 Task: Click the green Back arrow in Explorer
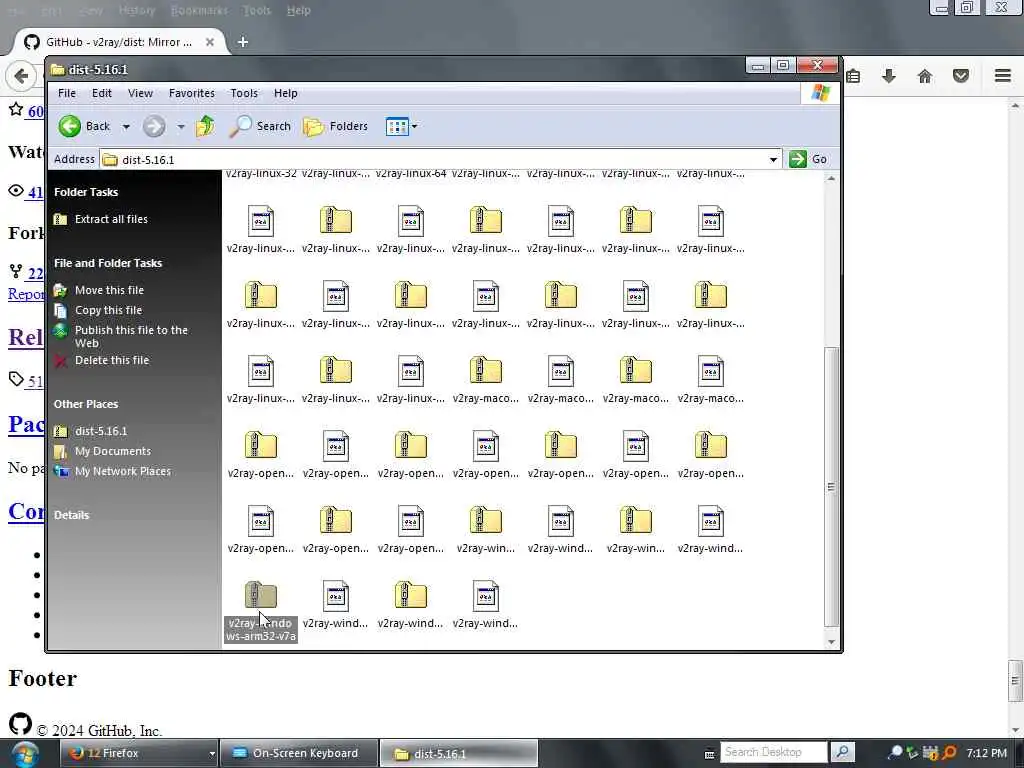click(69, 126)
